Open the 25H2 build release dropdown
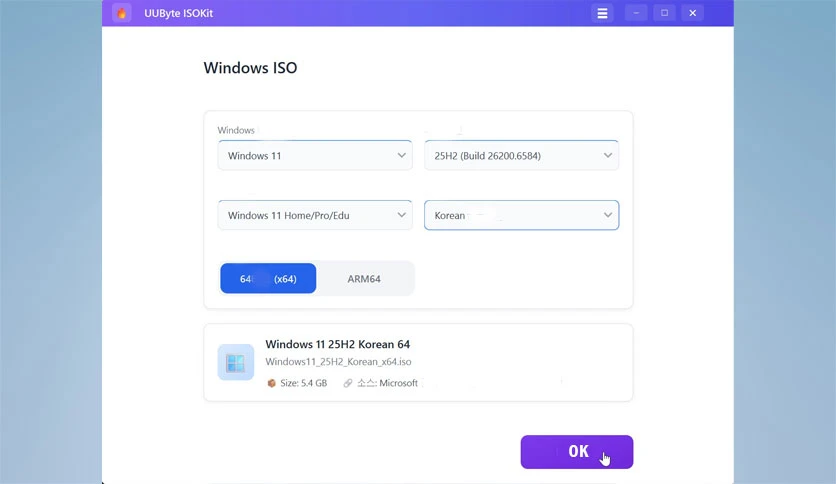The height and width of the screenshot is (484, 836). [521, 156]
